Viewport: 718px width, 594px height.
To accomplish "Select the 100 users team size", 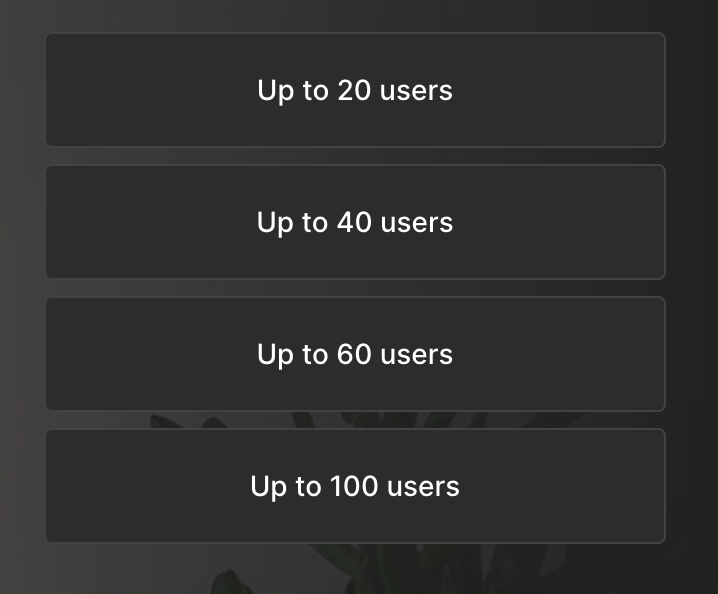I will pyautogui.click(x=355, y=486).
